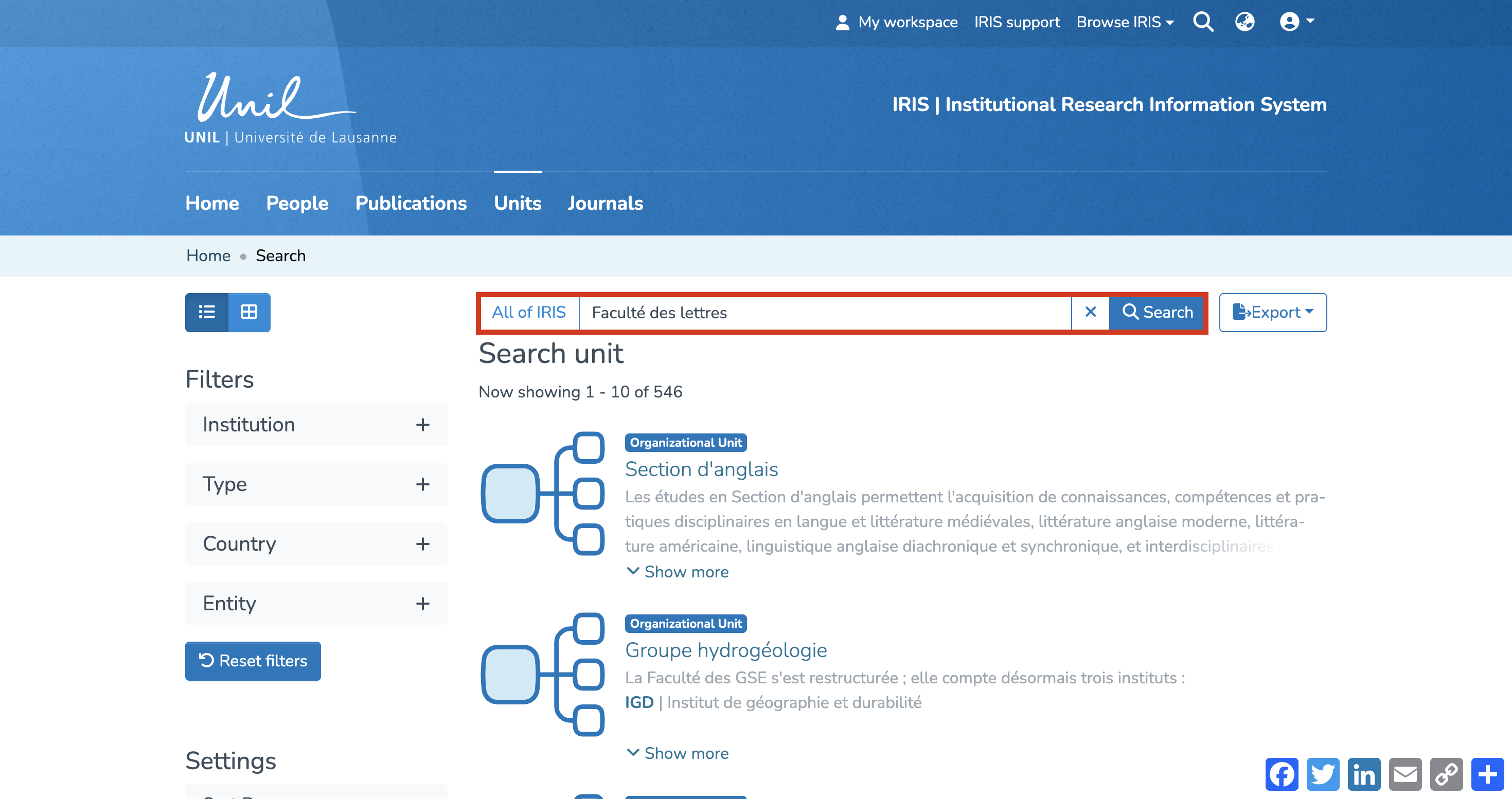This screenshot has width=1512, height=799.
Task: Click the magnifier search icon in top bar
Action: [x=1203, y=22]
